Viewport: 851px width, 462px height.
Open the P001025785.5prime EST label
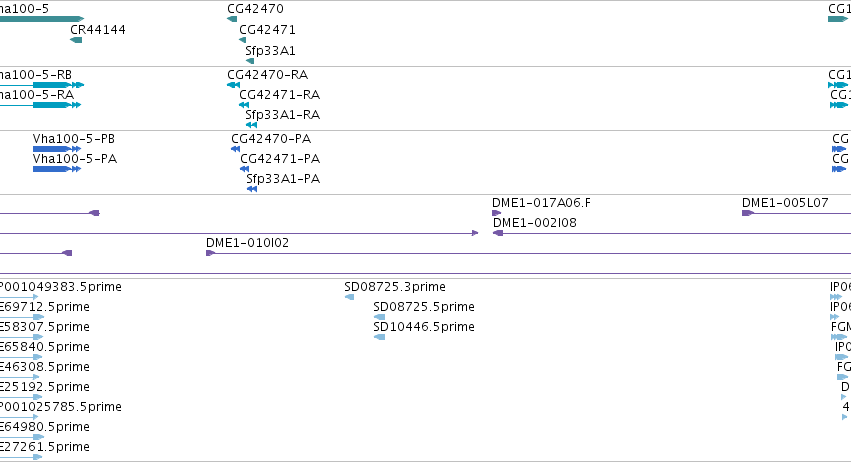[61, 407]
